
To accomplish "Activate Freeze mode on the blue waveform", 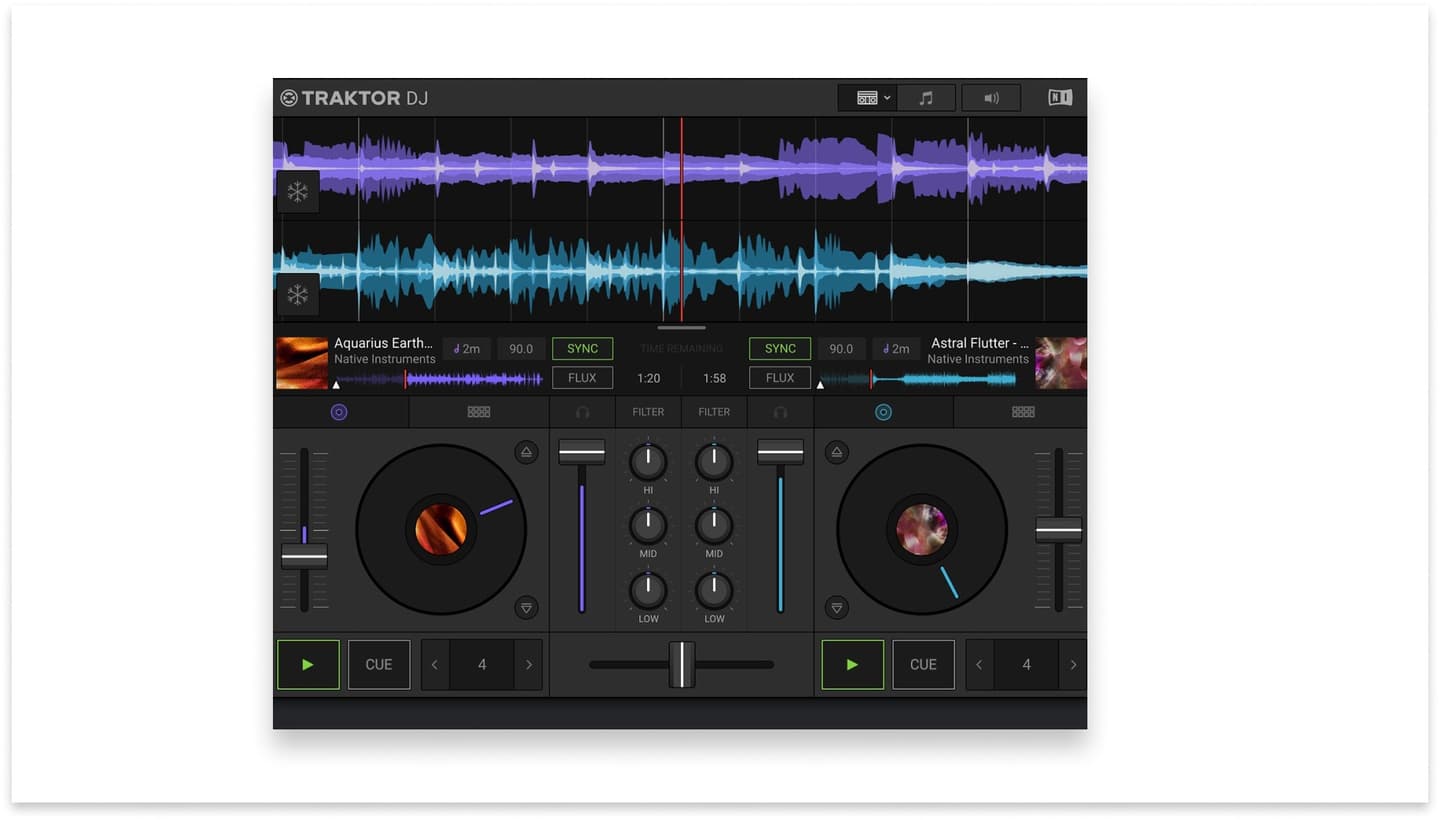I will coord(297,293).
